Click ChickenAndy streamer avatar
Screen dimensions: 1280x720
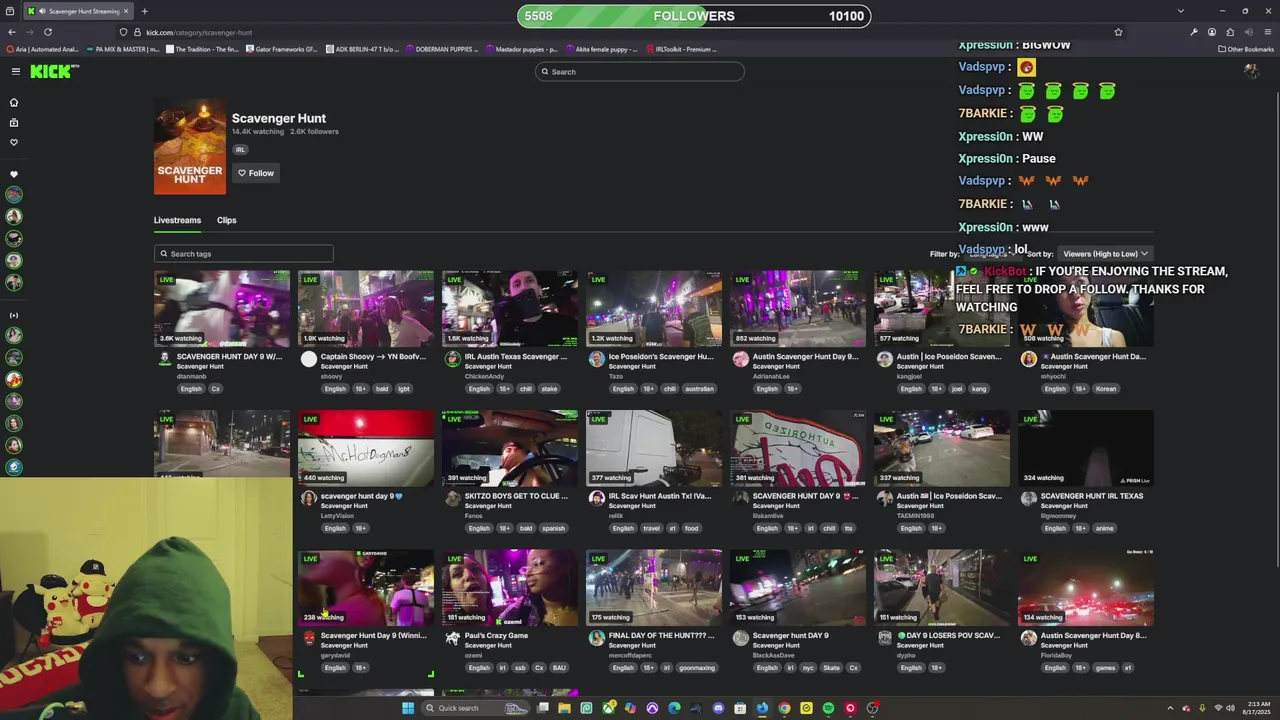pos(453,359)
